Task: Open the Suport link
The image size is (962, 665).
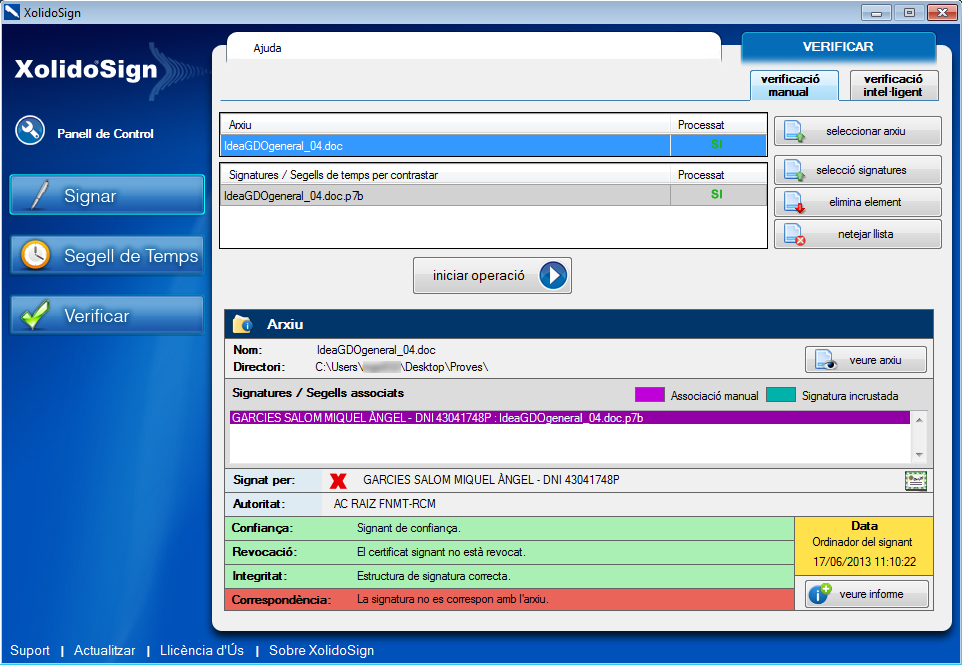Action: pyautogui.click(x=30, y=650)
